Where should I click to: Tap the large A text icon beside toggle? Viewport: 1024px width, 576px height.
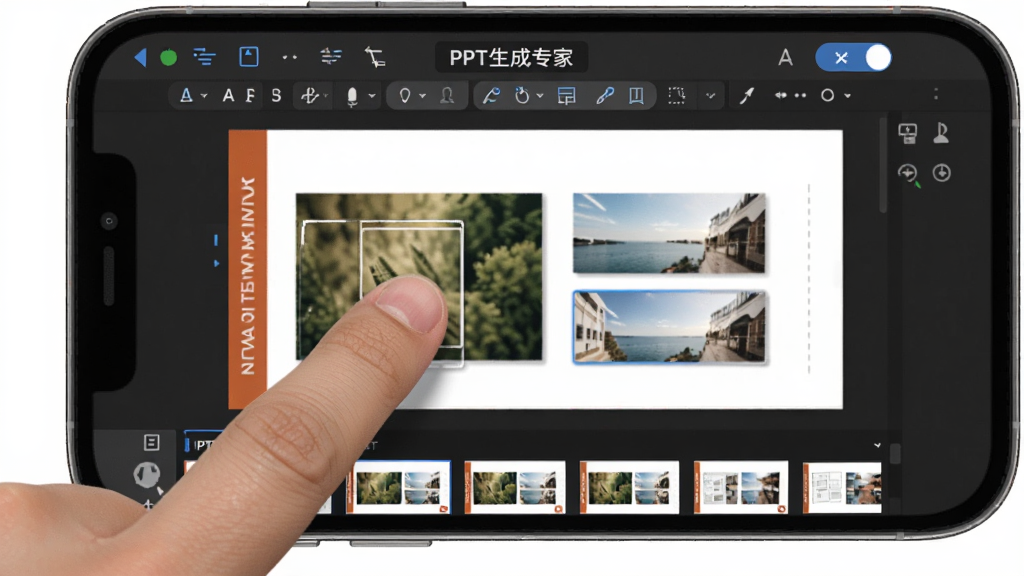click(x=786, y=57)
